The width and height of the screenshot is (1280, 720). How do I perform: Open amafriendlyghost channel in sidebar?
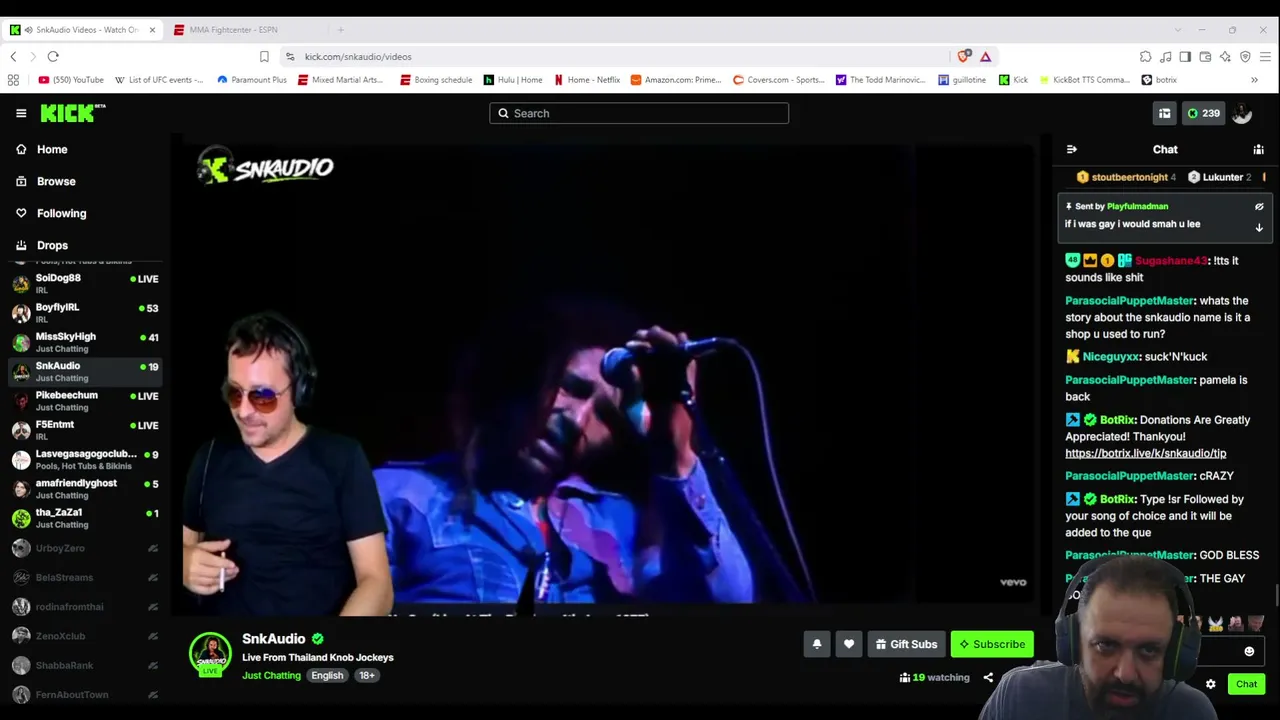pyautogui.click(x=85, y=489)
